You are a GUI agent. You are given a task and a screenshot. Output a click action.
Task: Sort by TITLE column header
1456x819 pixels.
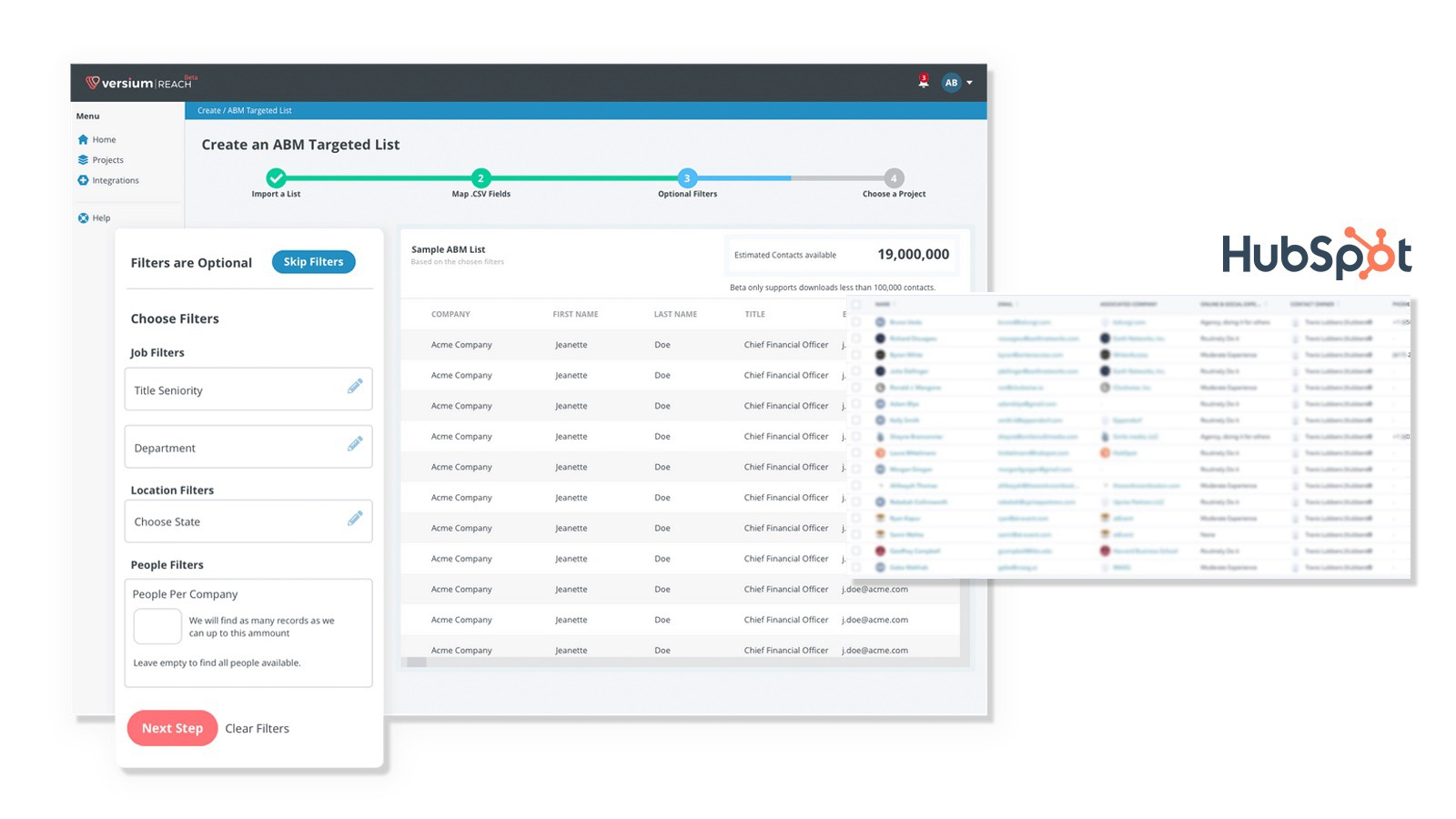point(755,315)
